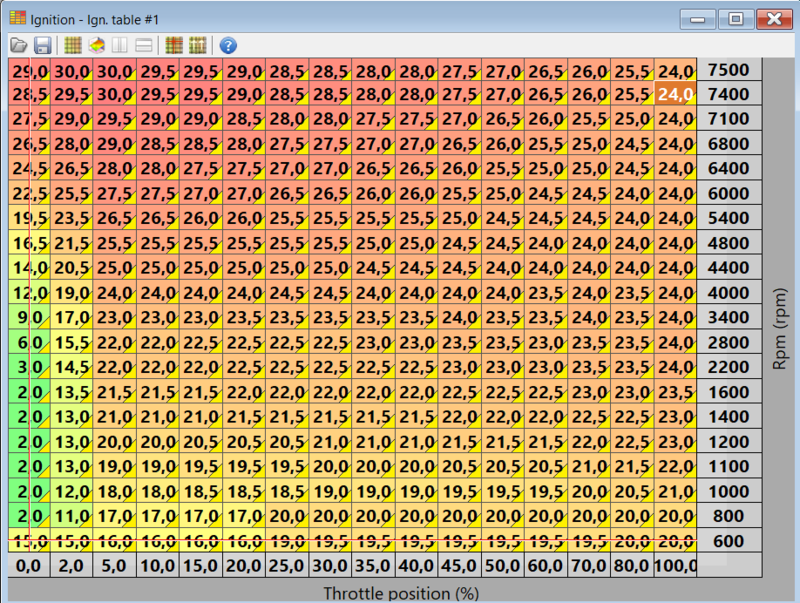The width and height of the screenshot is (800, 603).
Task: Open Help with the blue question mark
Action: [x=228, y=45]
